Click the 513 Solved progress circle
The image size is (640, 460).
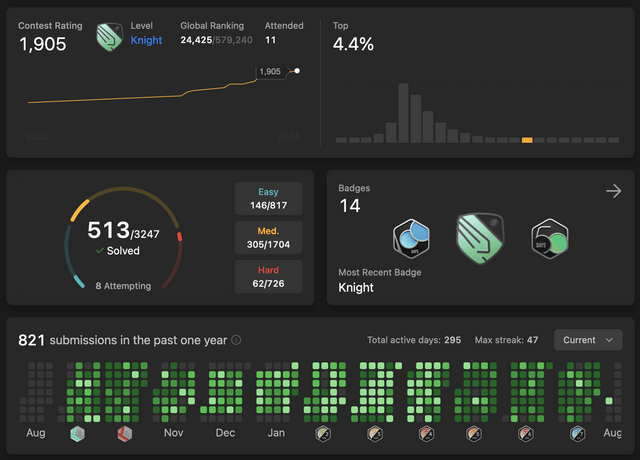point(123,238)
